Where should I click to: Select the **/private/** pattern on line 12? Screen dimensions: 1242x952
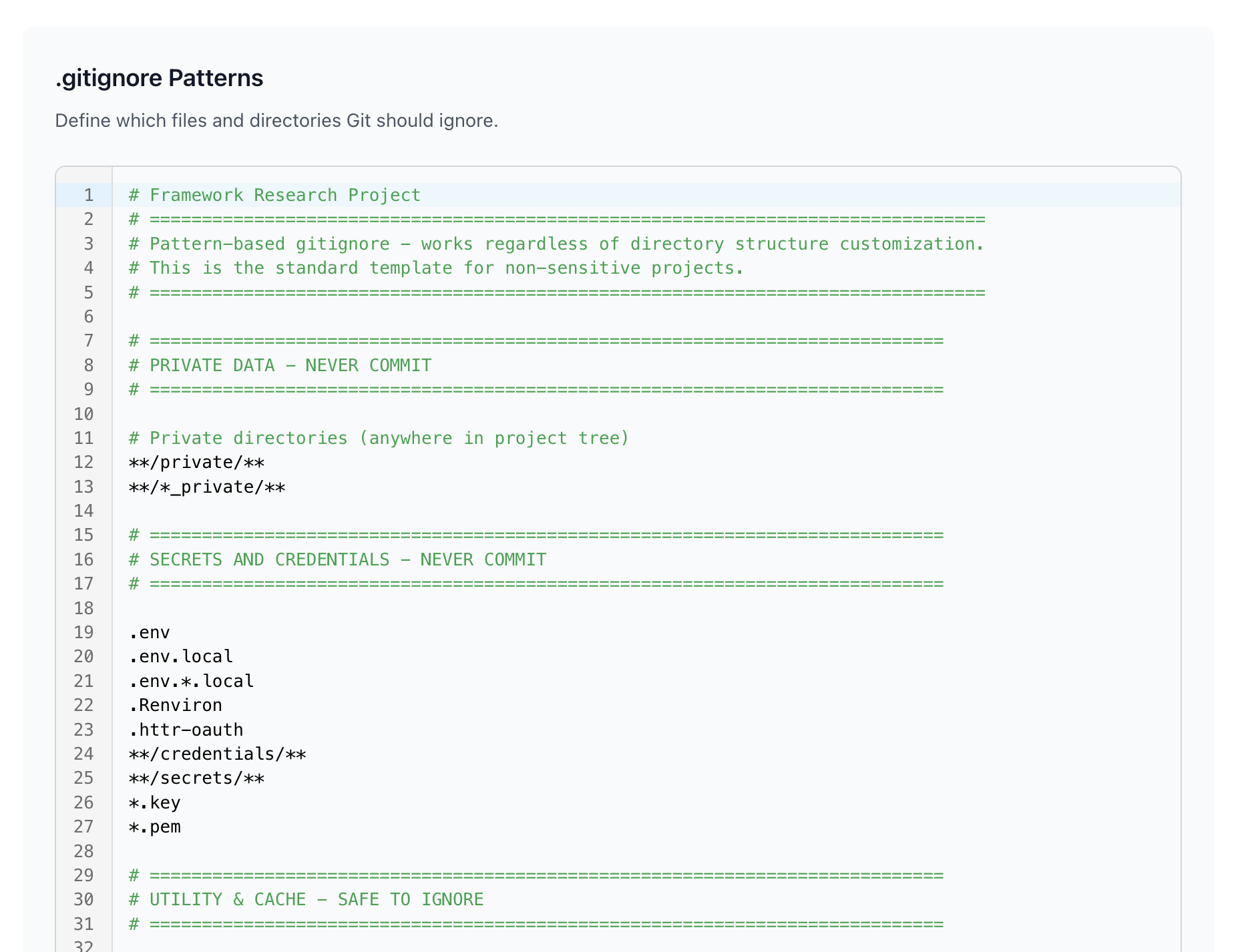tap(197, 462)
